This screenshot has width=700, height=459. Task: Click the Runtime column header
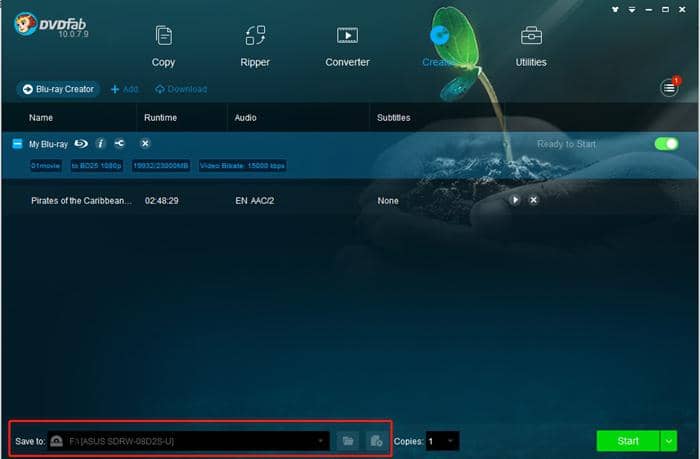[x=161, y=118]
